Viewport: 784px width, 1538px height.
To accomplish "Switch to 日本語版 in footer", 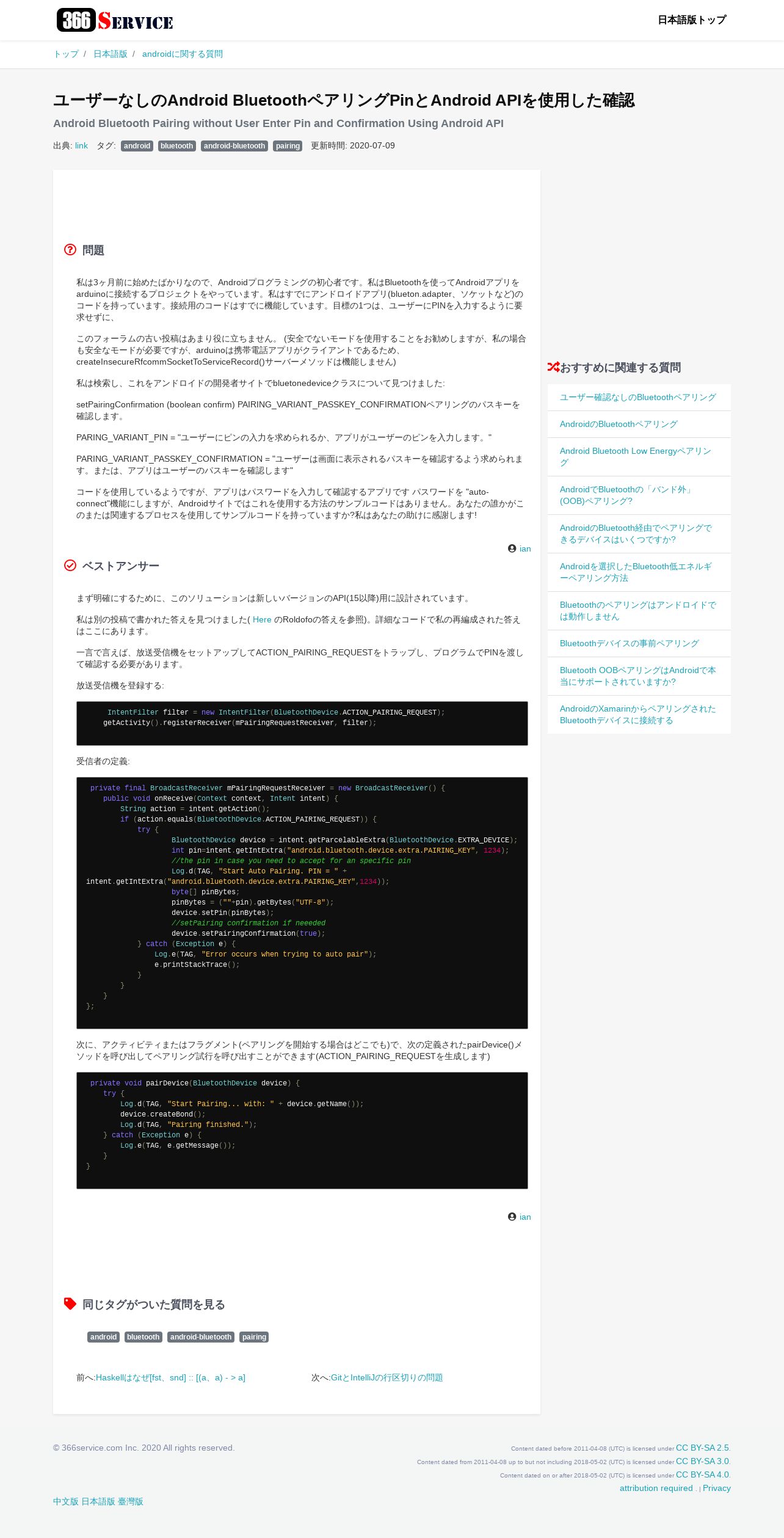I will click(98, 1501).
